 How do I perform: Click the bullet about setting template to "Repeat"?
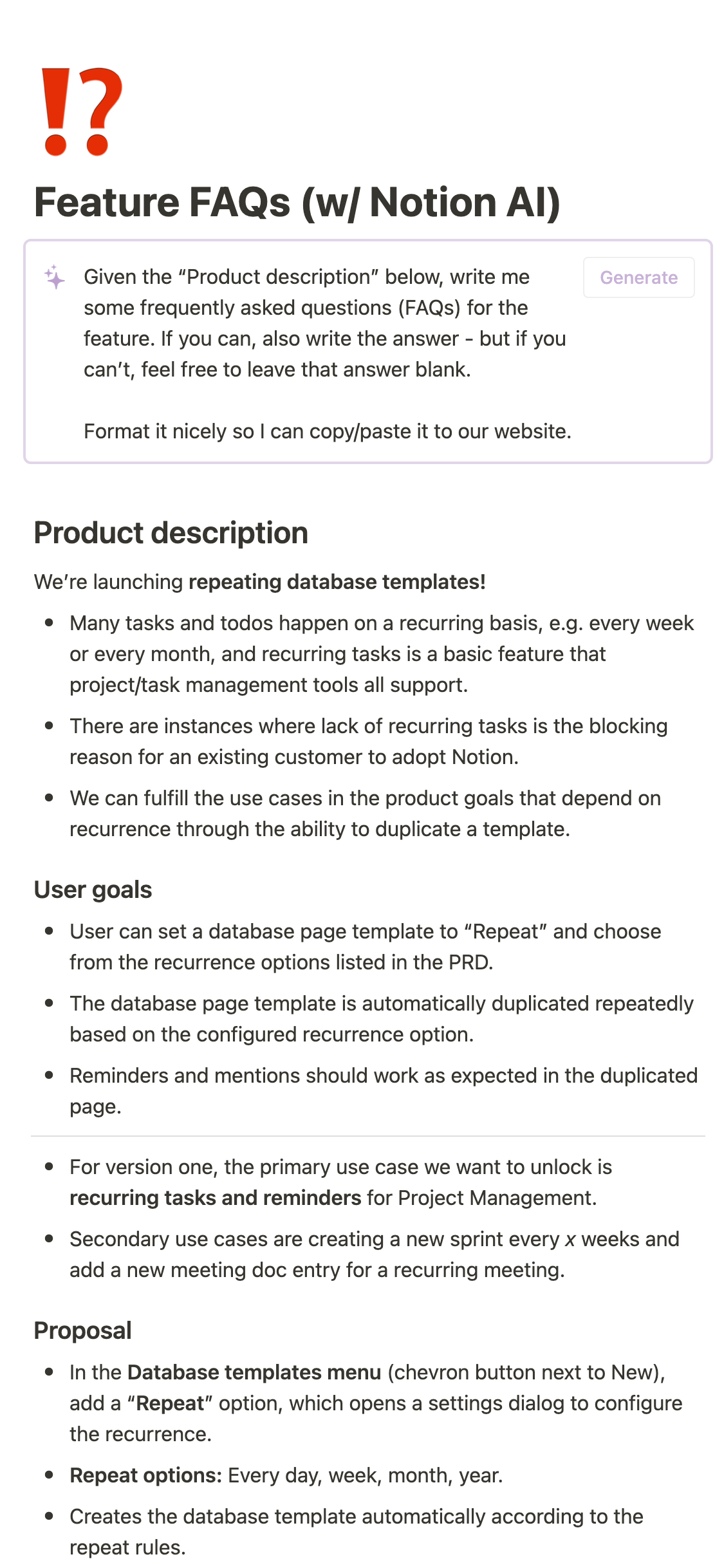click(x=365, y=947)
